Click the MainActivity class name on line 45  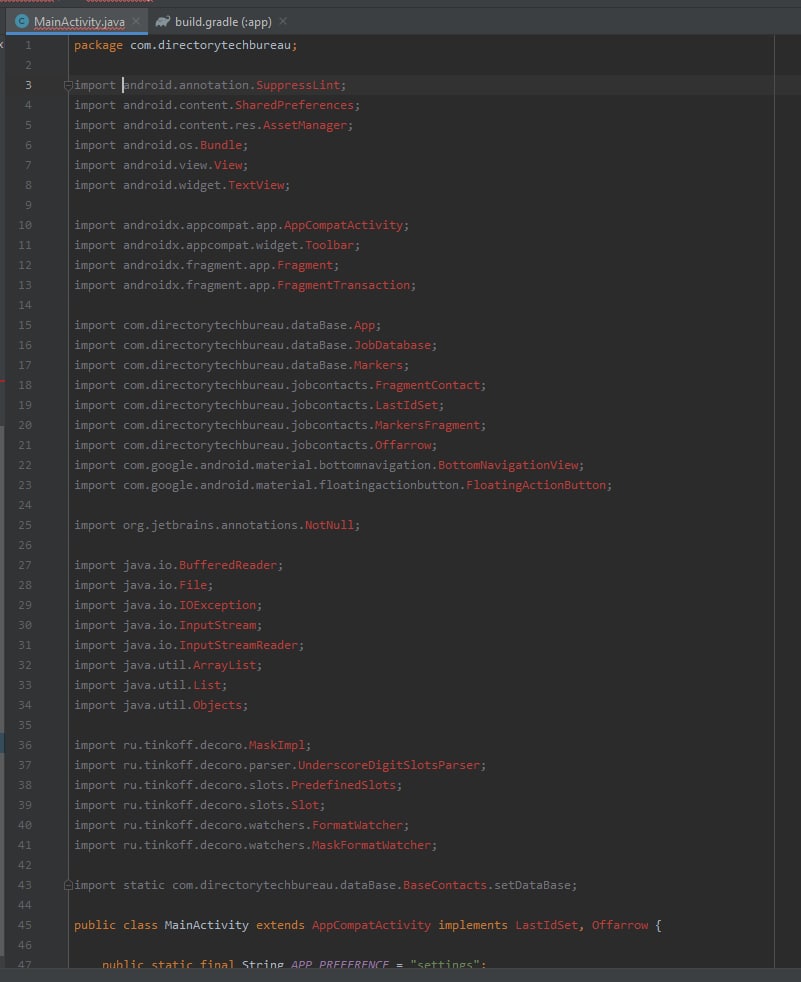click(207, 925)
